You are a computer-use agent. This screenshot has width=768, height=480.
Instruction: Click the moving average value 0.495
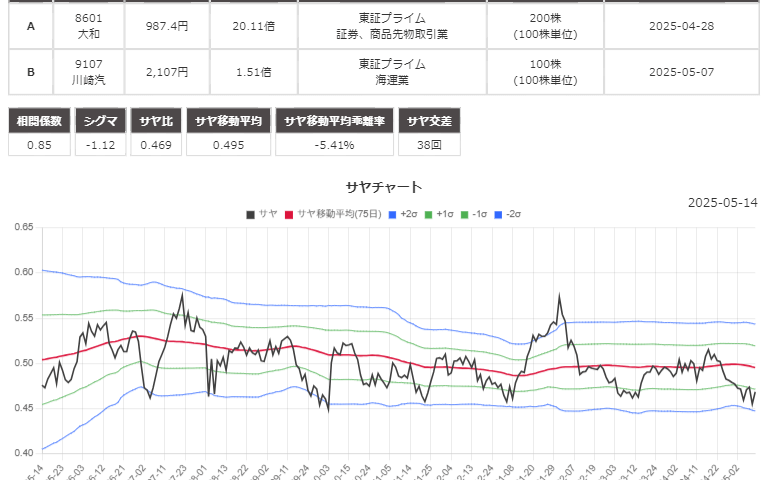coord(228,145)
